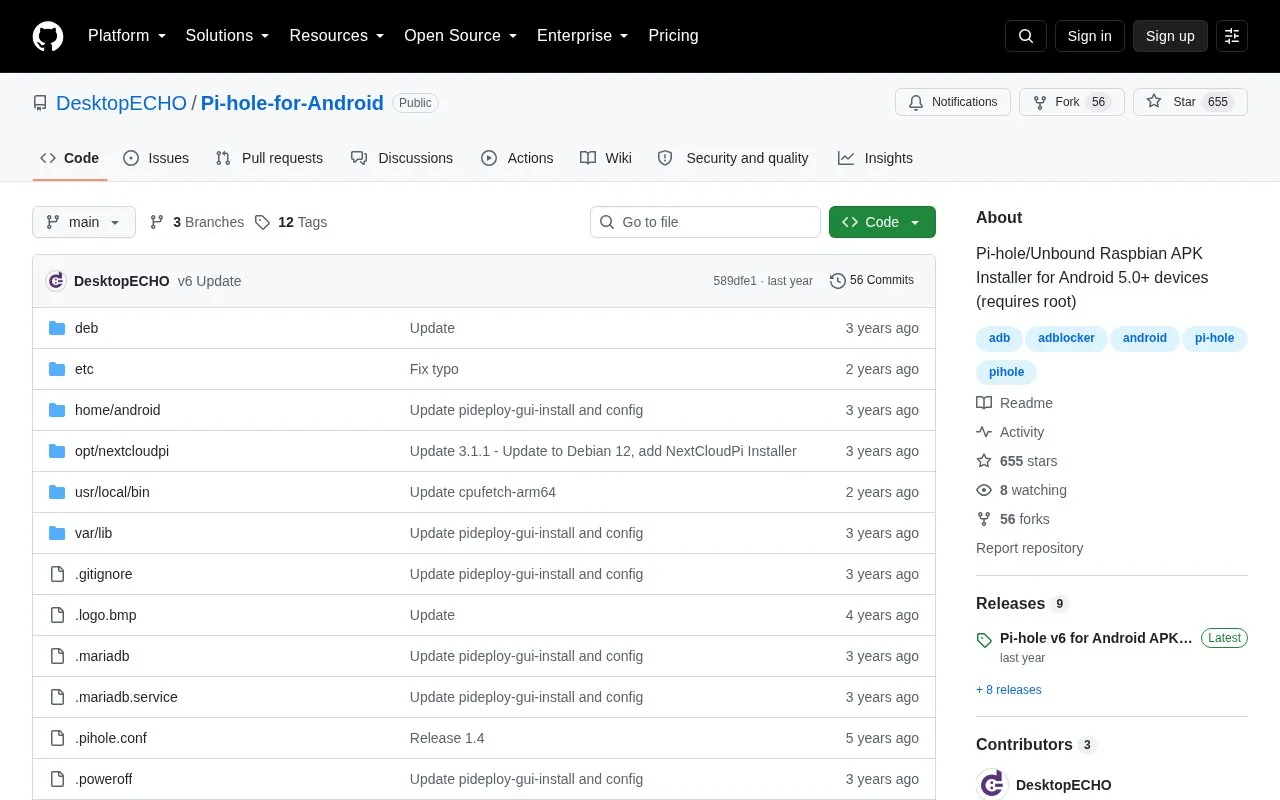Star the Pi-hole-for-Android repository
This screenshot has height=800, width=1280.
[1190, 102]
